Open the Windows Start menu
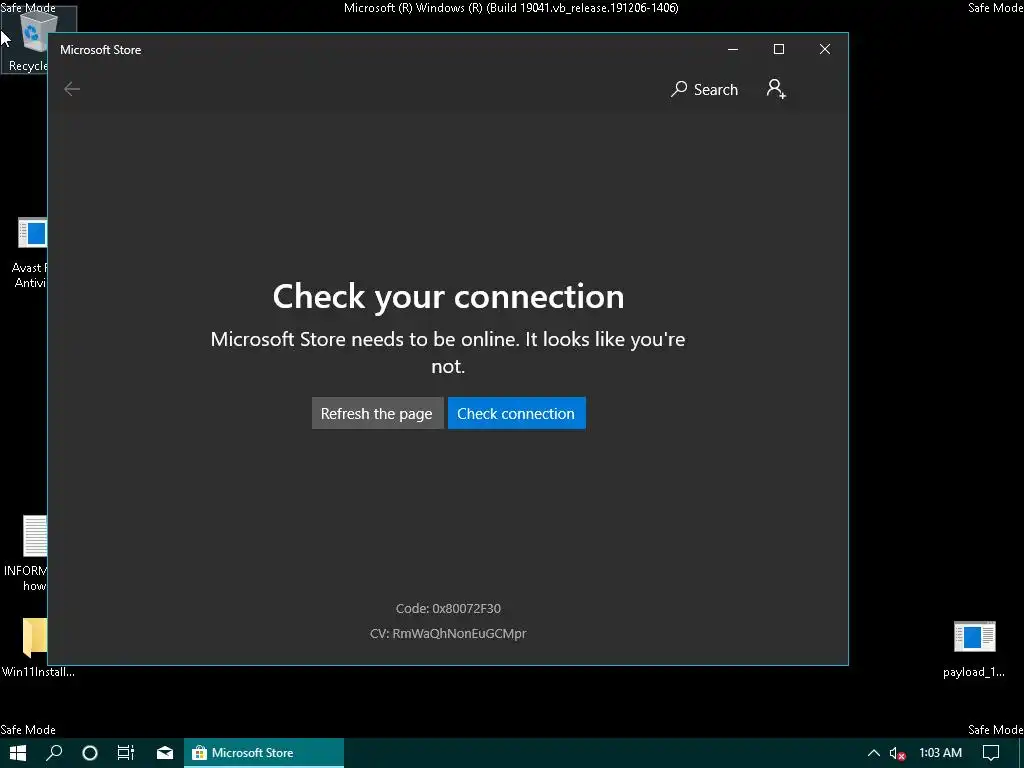 pyautogui.click(x=18, y=753)
